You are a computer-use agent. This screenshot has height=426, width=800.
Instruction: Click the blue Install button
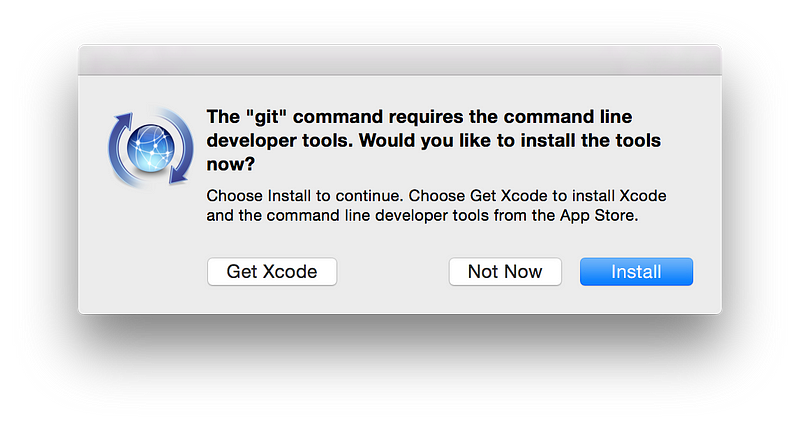pyautogui.click(x=636, y=271)
